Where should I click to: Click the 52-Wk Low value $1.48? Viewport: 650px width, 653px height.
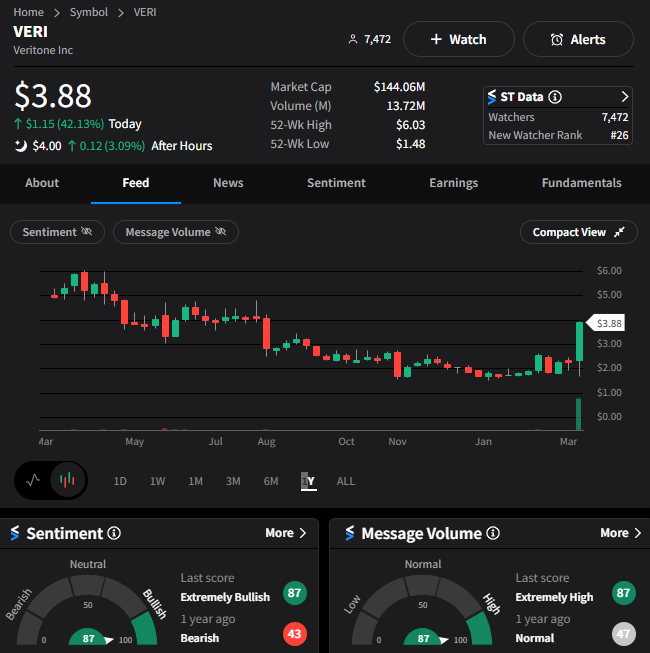coord(411,144)
